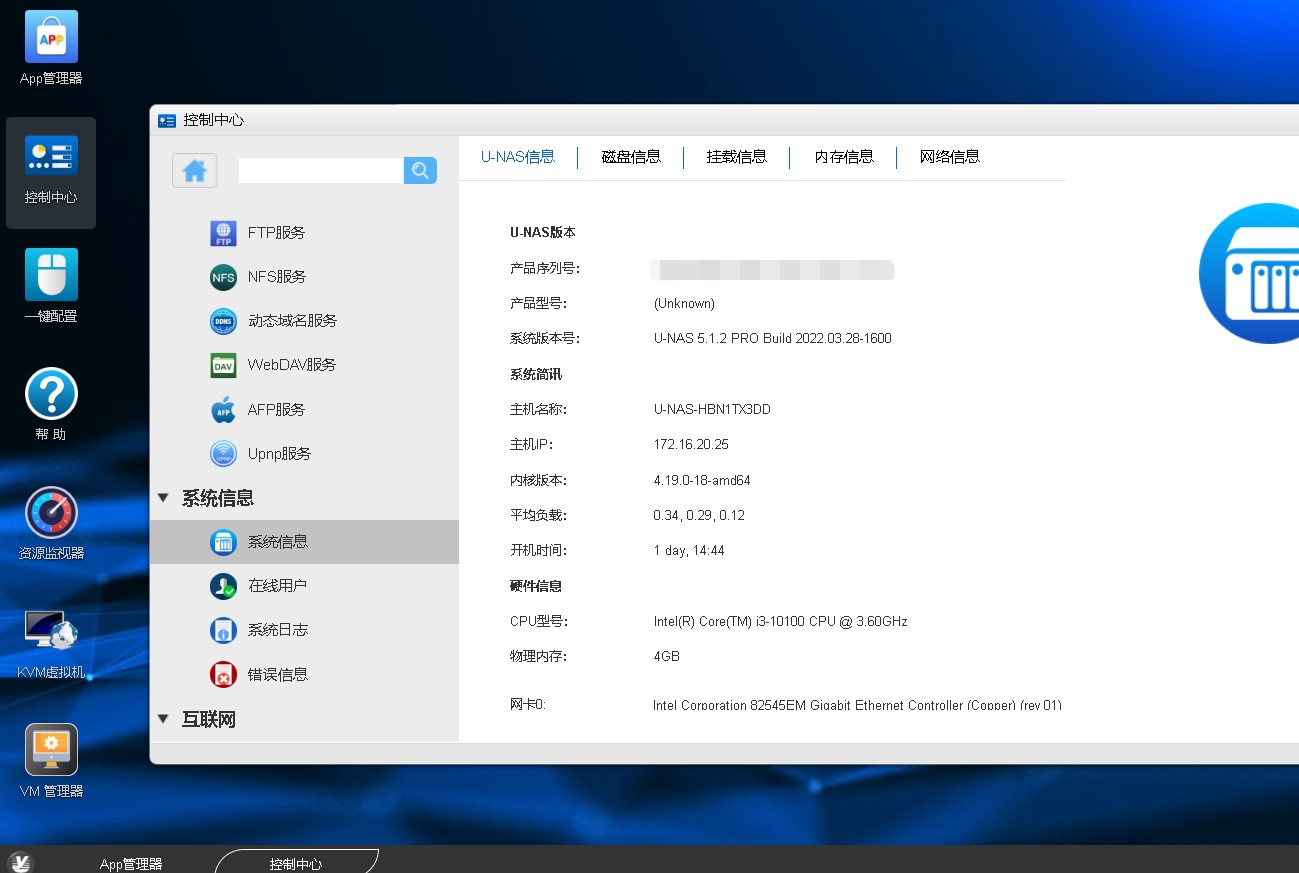Click the home icon button in 控制中心

click(195, 171)
